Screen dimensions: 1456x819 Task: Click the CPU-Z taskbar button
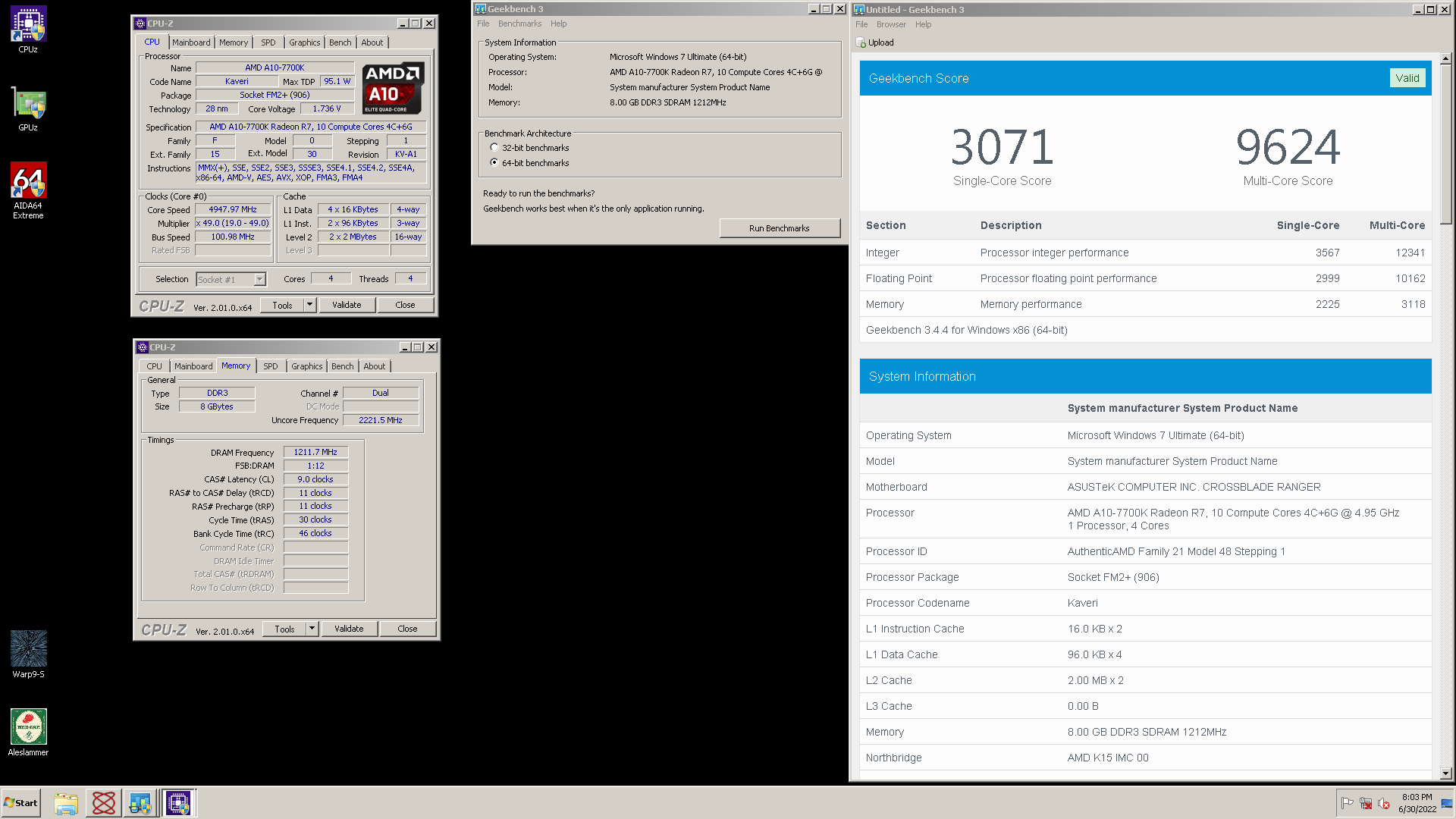[x=178, y=803]
